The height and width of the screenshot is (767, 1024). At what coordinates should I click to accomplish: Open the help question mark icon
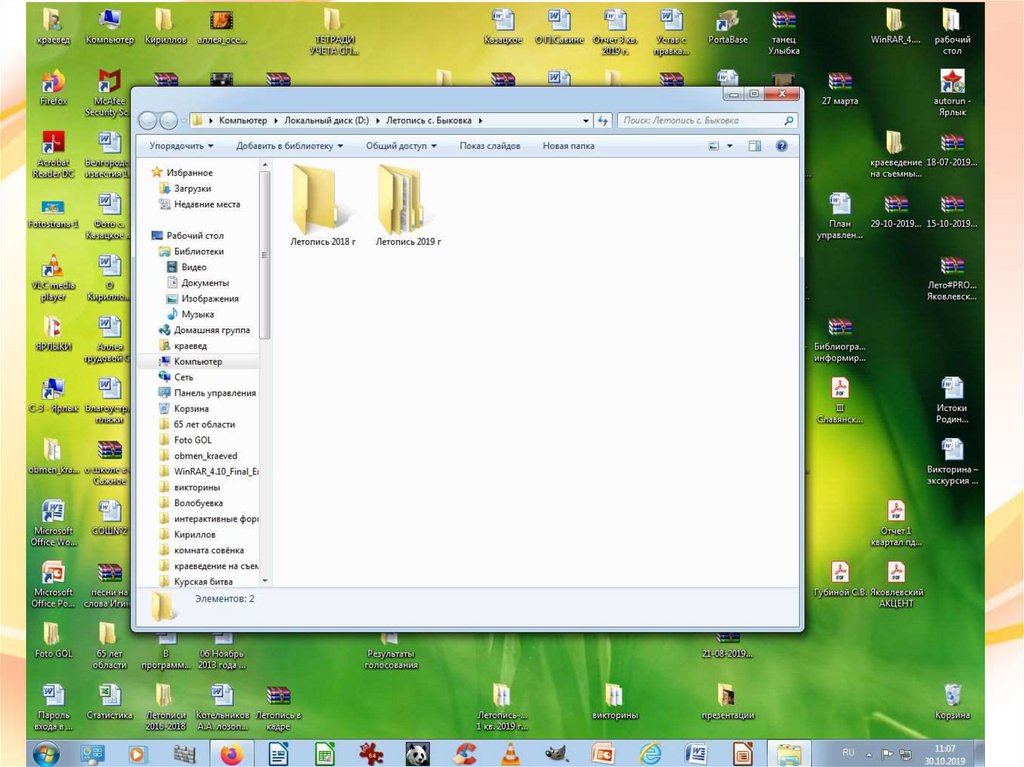point(781,146)
